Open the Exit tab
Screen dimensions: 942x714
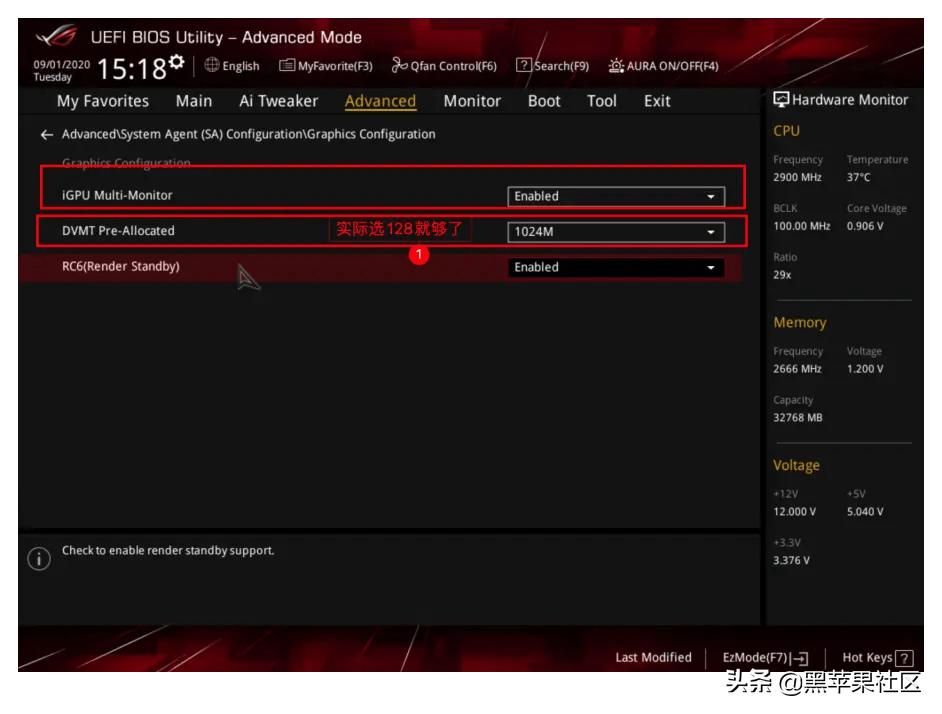tap(657, 101)
